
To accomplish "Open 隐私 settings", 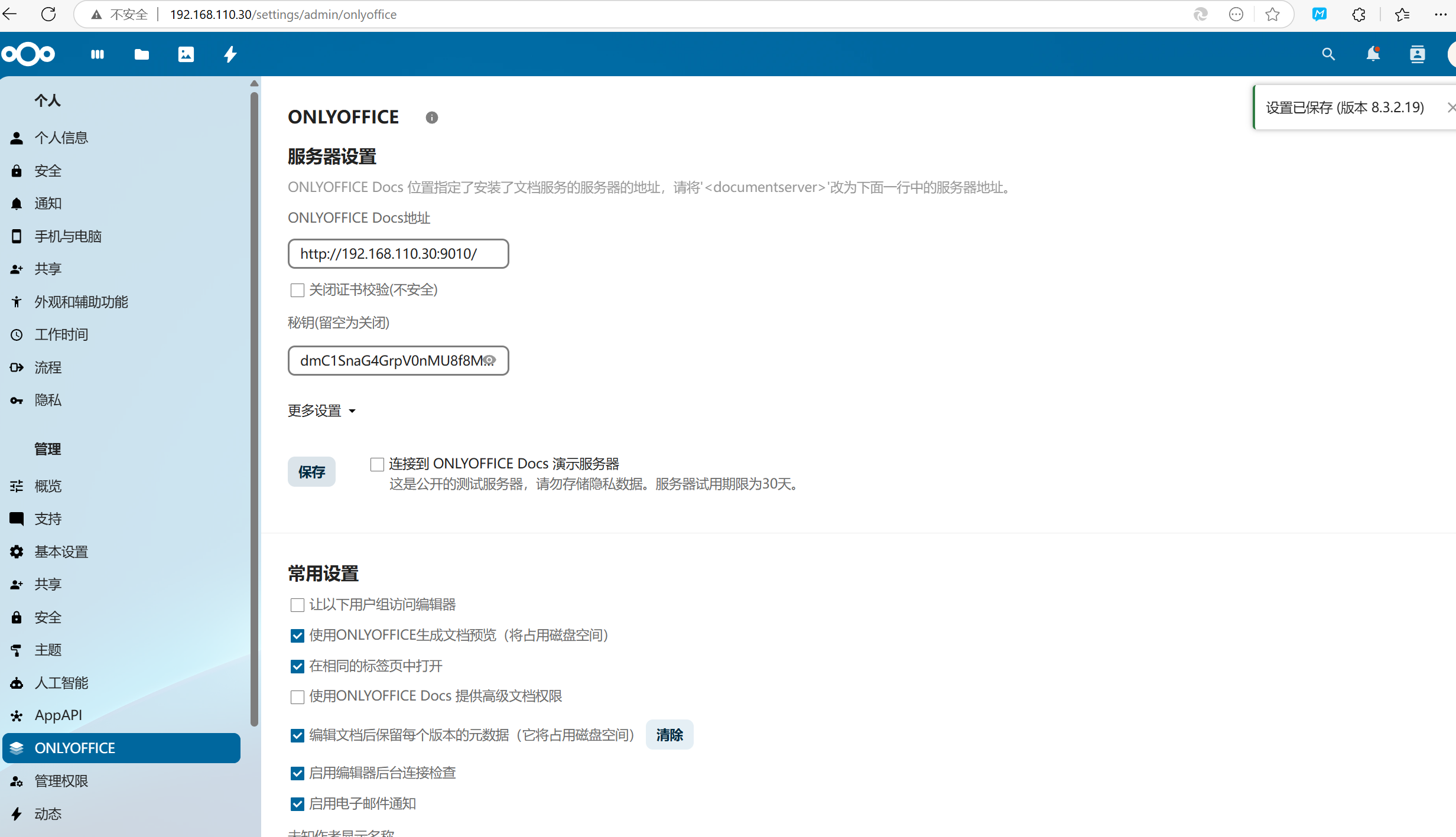I will (x=121, y=400).
